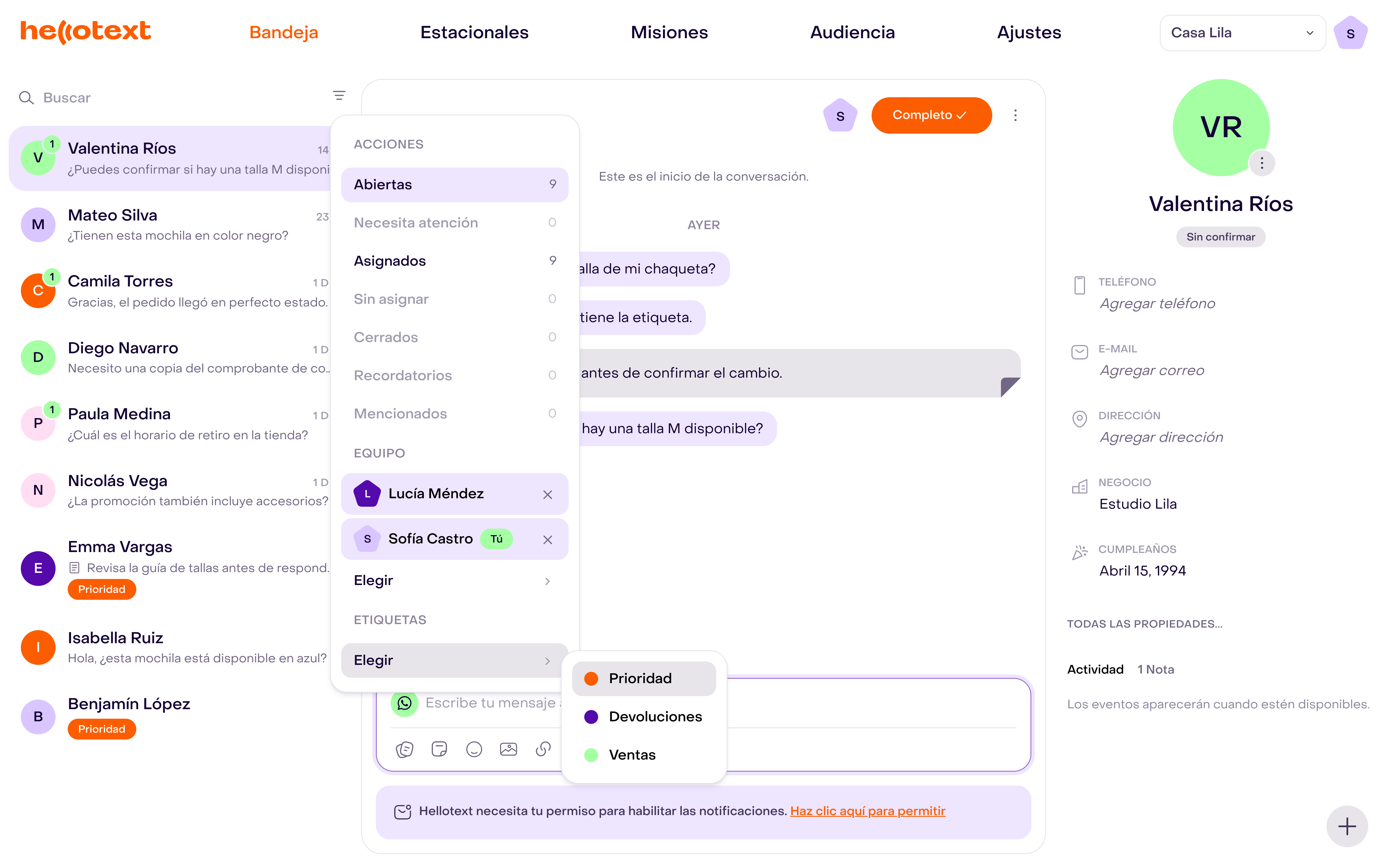Open the inbox filter icon
Screen dimensions: 1389x868
tap(339, 95)
